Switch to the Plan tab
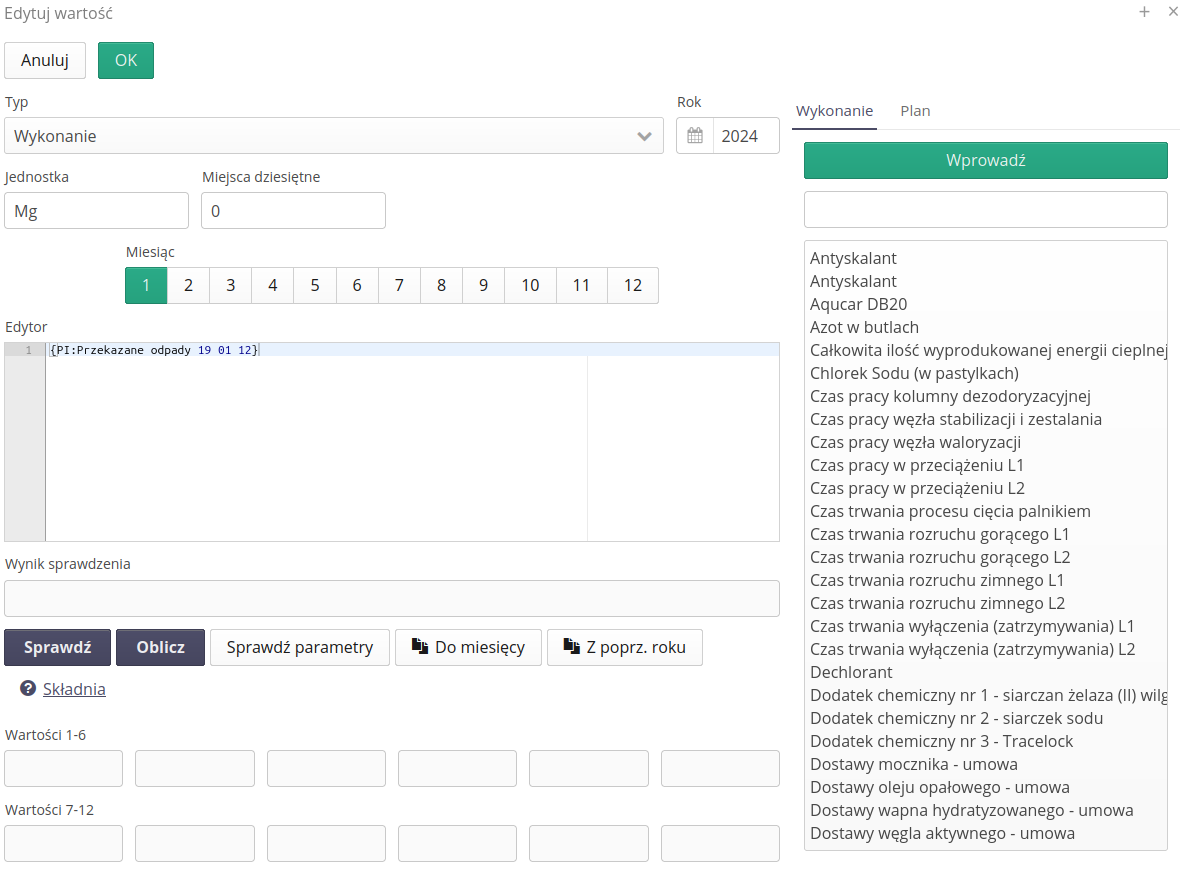Viewport: 1184px width, 873px height. coord(915,111)
